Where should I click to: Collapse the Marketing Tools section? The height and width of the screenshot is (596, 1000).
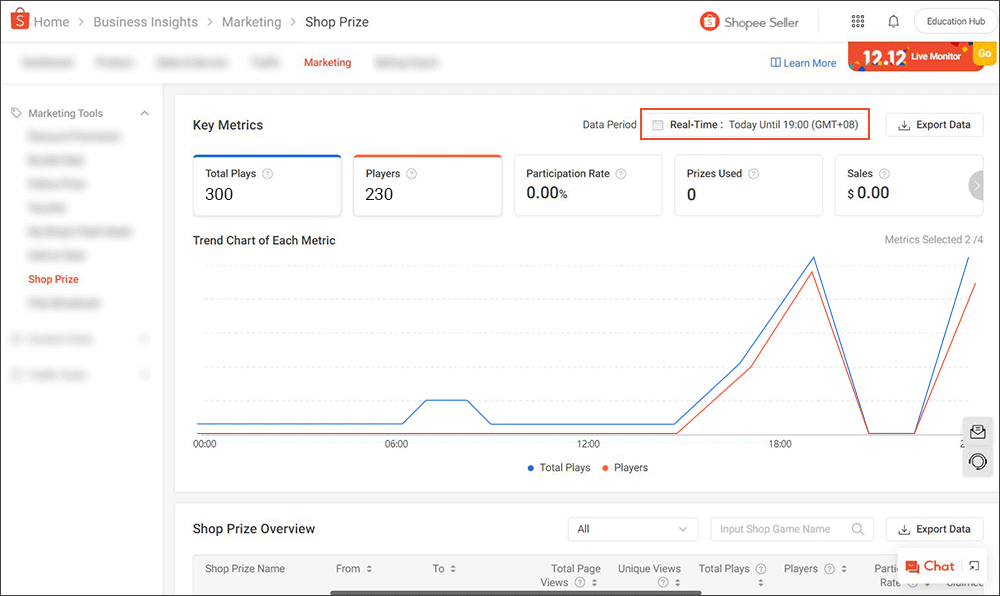(145, 113)
